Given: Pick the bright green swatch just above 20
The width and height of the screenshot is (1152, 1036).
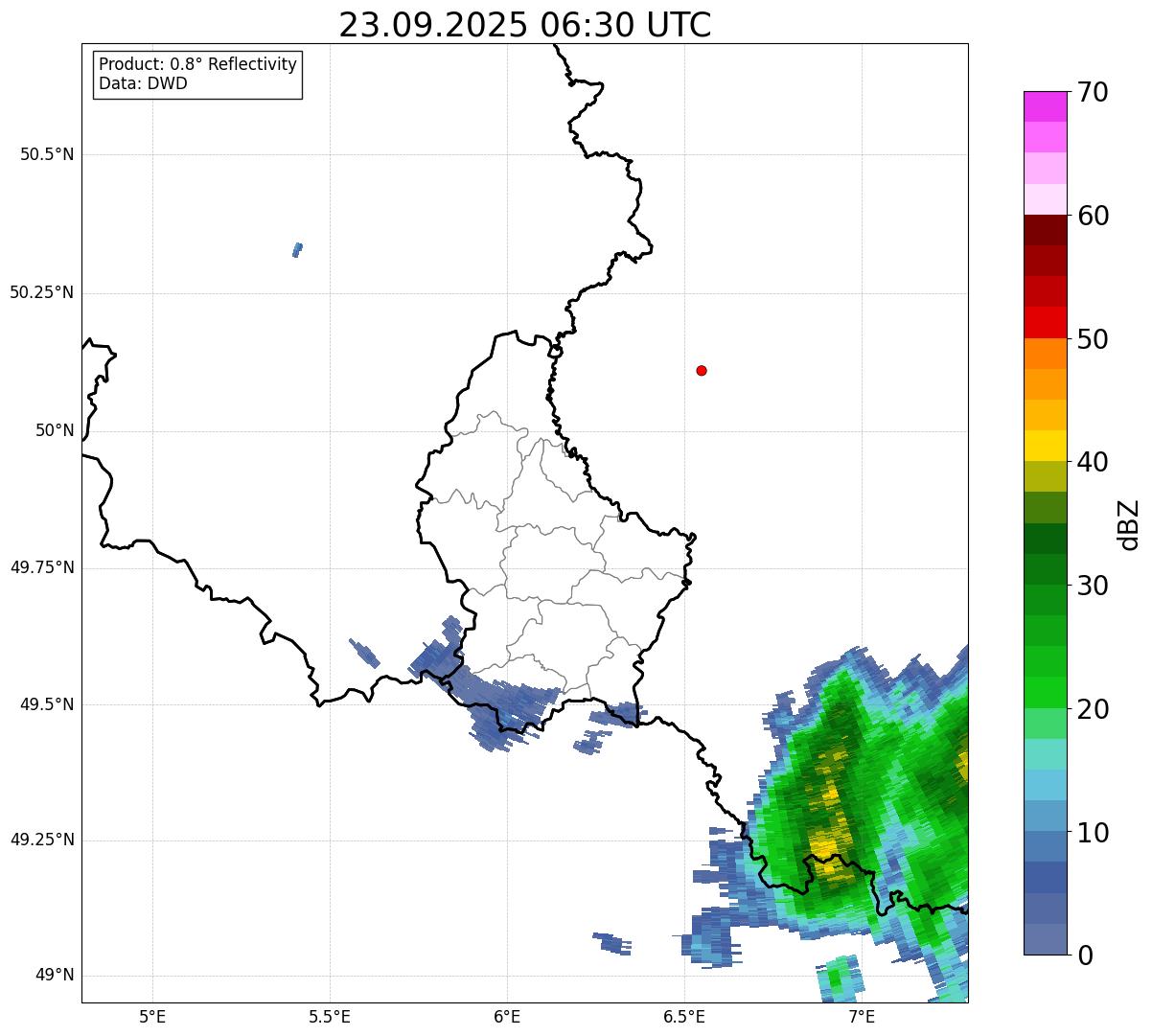Looking at the screenshot, I should point(1045,693).
